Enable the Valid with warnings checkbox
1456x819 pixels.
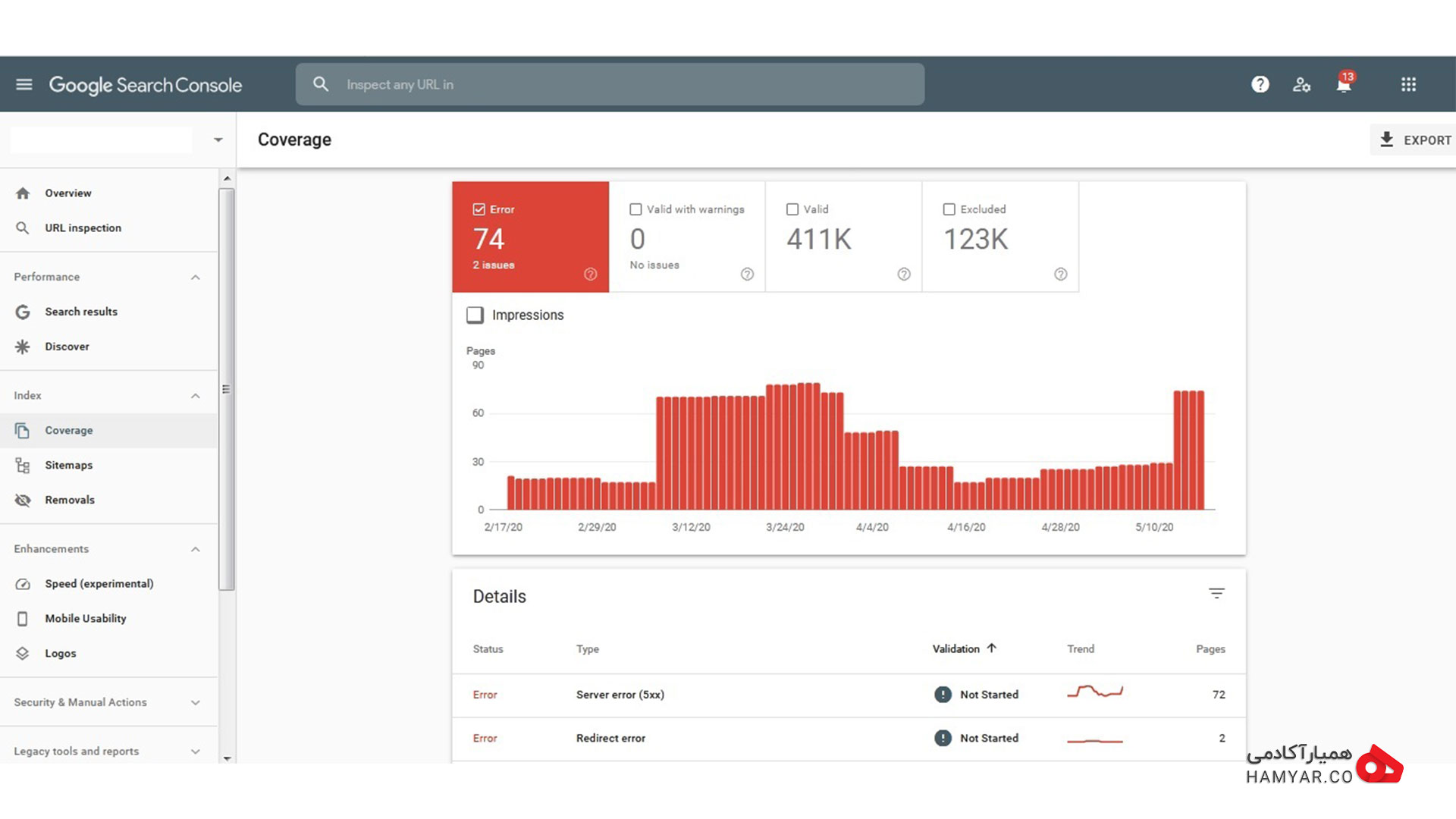point(635,209)
